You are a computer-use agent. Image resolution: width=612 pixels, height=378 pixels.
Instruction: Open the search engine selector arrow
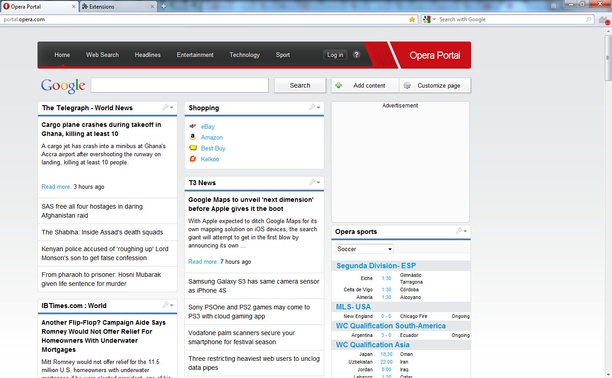pyautogui.click(x=434, y=19)
